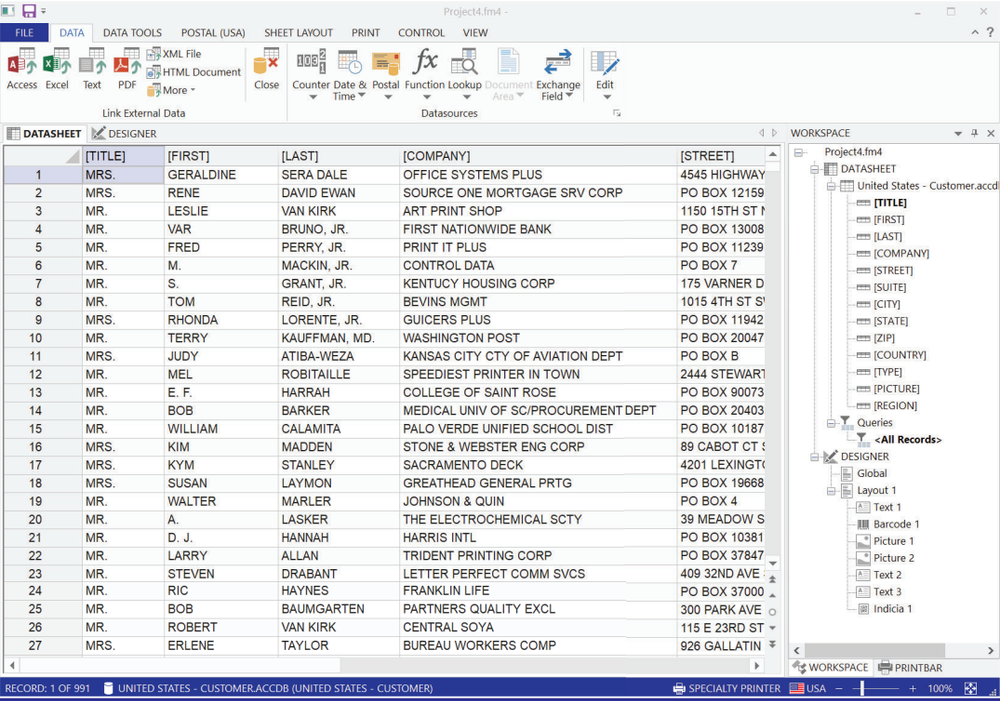Link an Excel file
The image size is (1000, 701).
click(57, 70)
